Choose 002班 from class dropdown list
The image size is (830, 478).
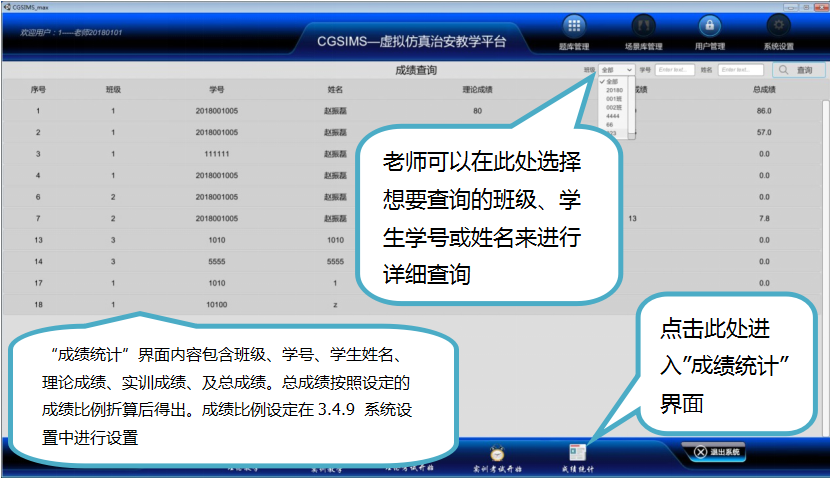pos(614,108)
